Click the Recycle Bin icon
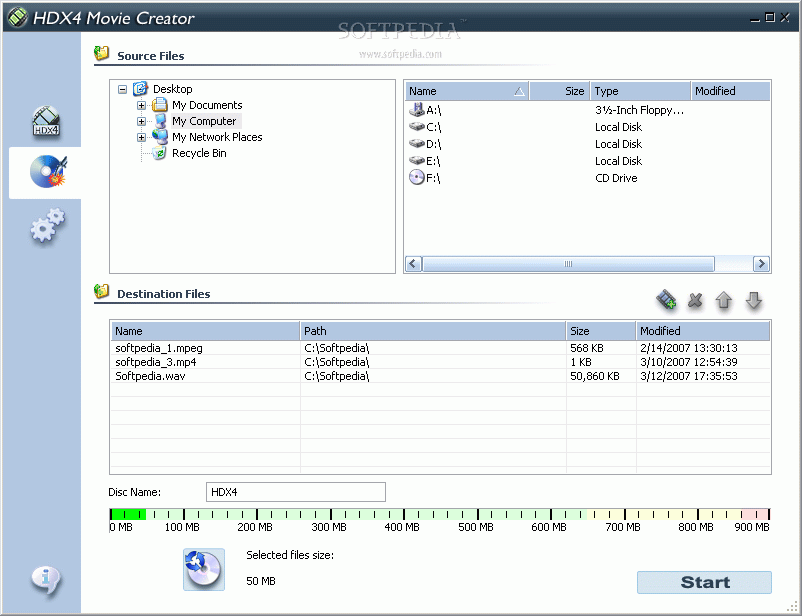802x616 pixels. 160,153
